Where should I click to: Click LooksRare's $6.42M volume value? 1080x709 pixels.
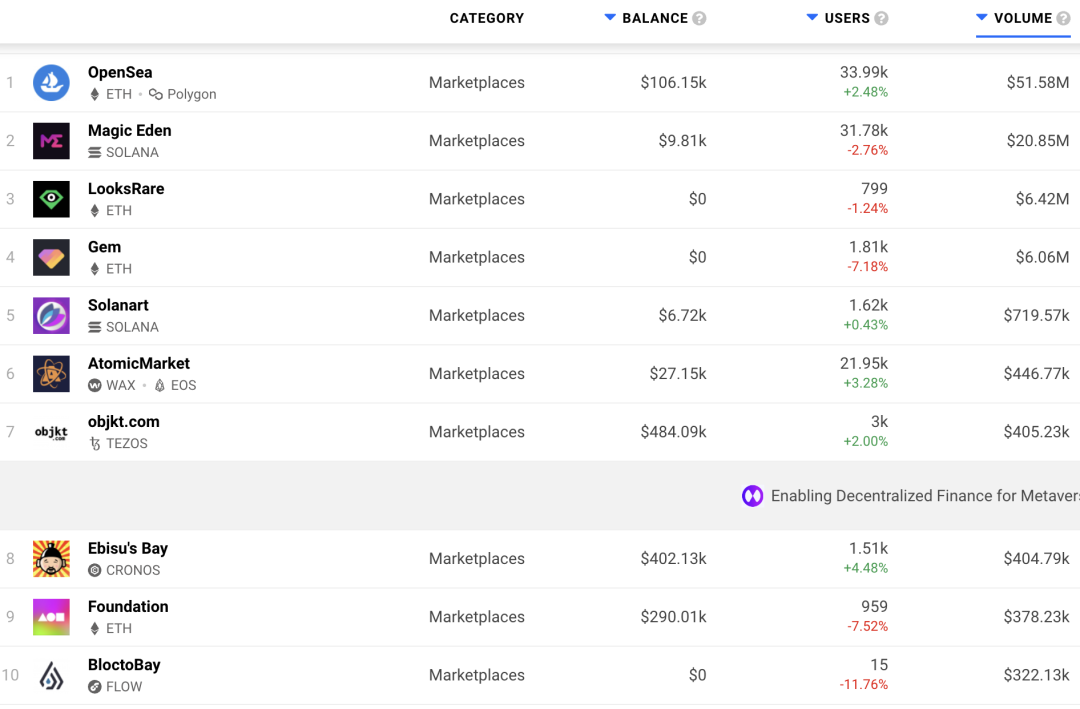[x=1043, y=199]
